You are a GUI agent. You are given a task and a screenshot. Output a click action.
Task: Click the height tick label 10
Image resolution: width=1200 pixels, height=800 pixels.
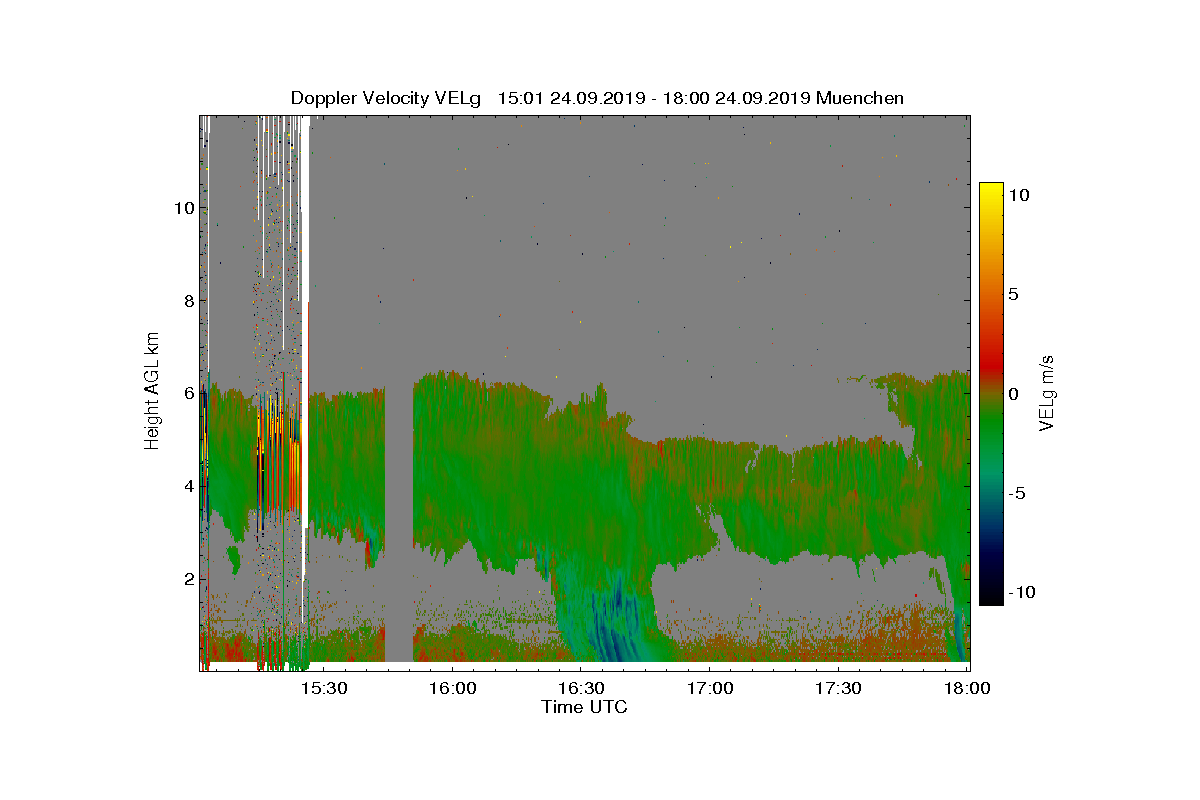[182, 208]
